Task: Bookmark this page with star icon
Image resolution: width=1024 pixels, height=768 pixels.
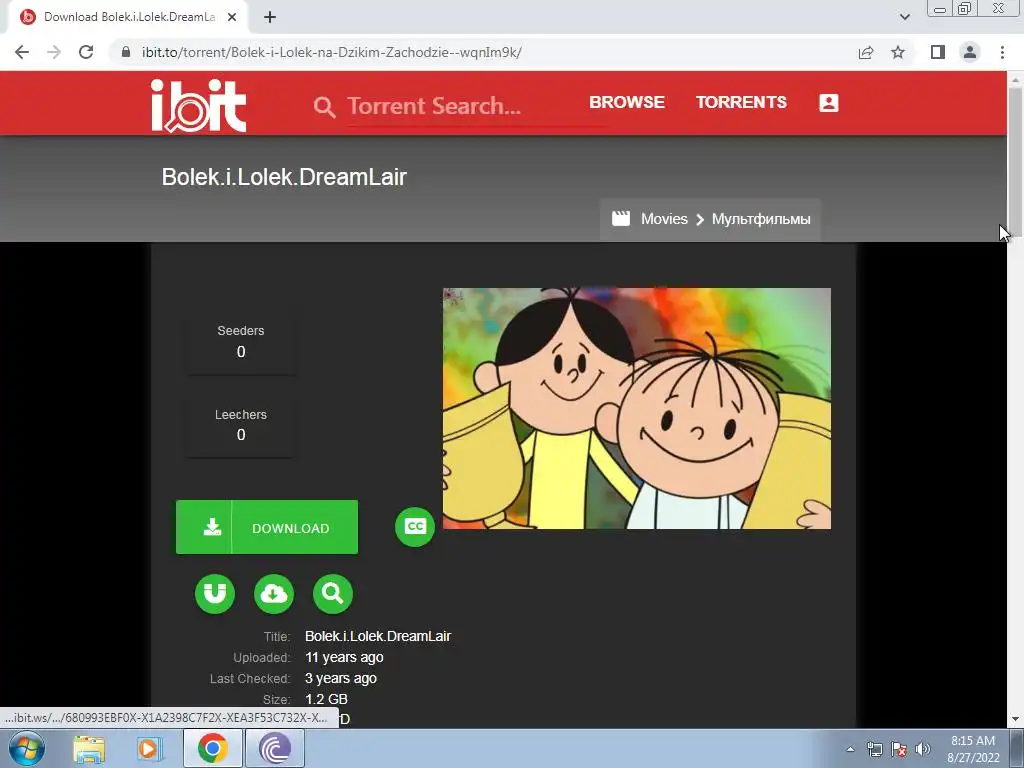Action: 898,52
